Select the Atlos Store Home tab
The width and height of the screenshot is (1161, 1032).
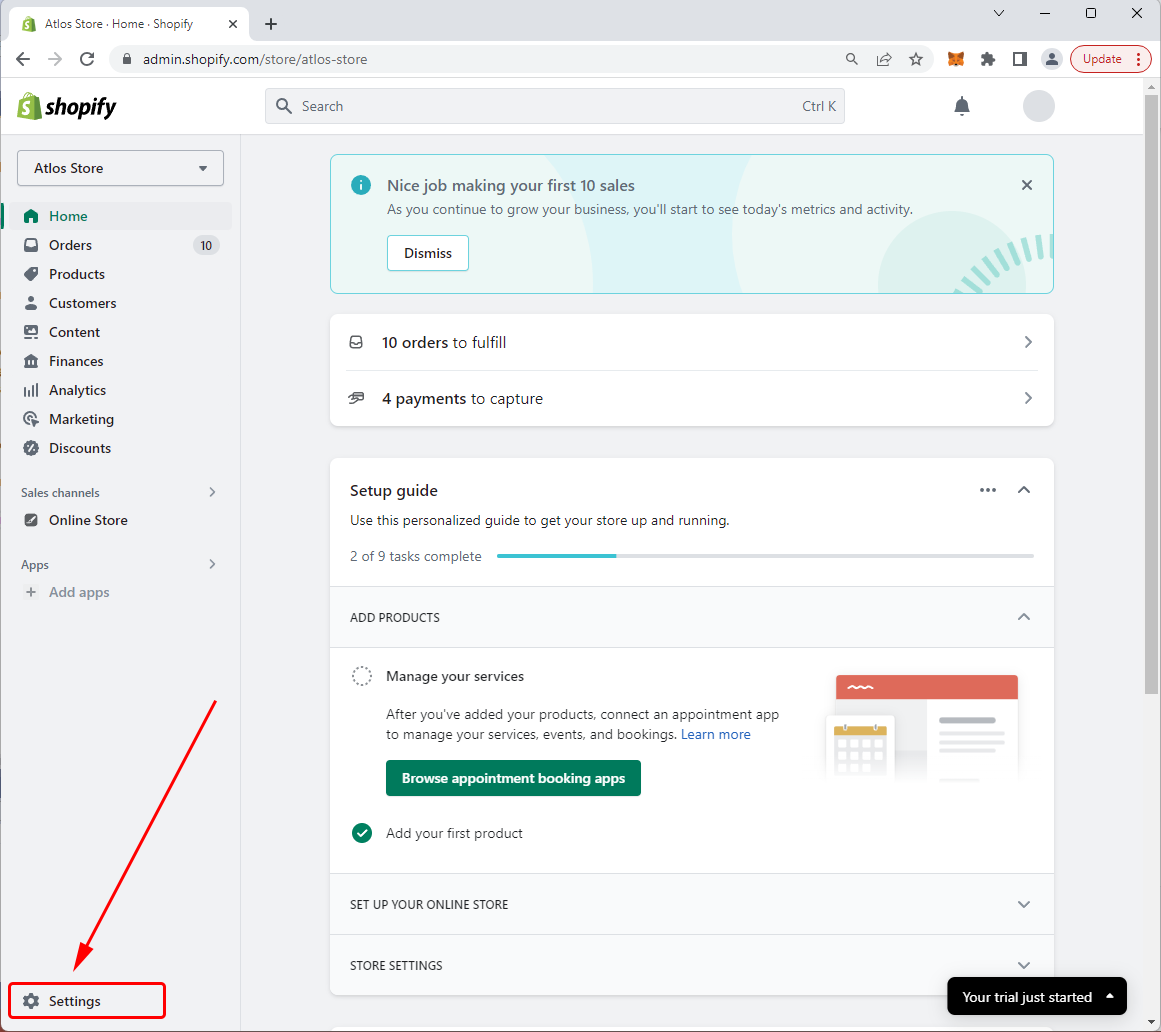pos(130,24)
